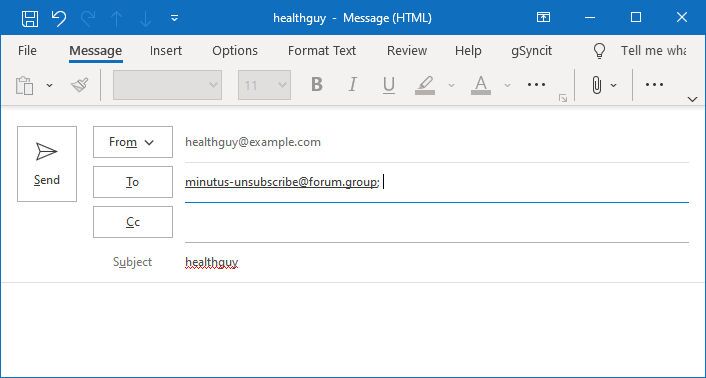Image resolution: width=706 pixels, height=378 pixels.
Task: Undo the last action
Action: (x=59, y=18)
